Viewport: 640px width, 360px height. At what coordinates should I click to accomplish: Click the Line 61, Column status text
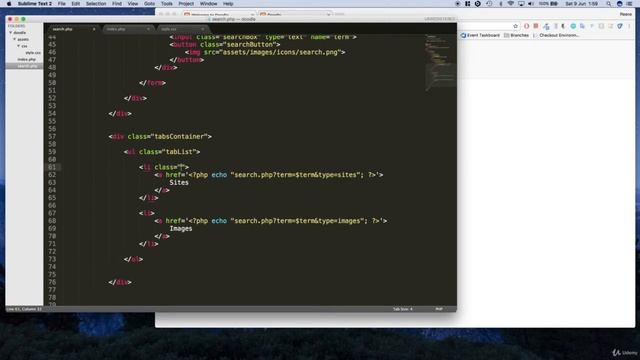tap(24, 309)
